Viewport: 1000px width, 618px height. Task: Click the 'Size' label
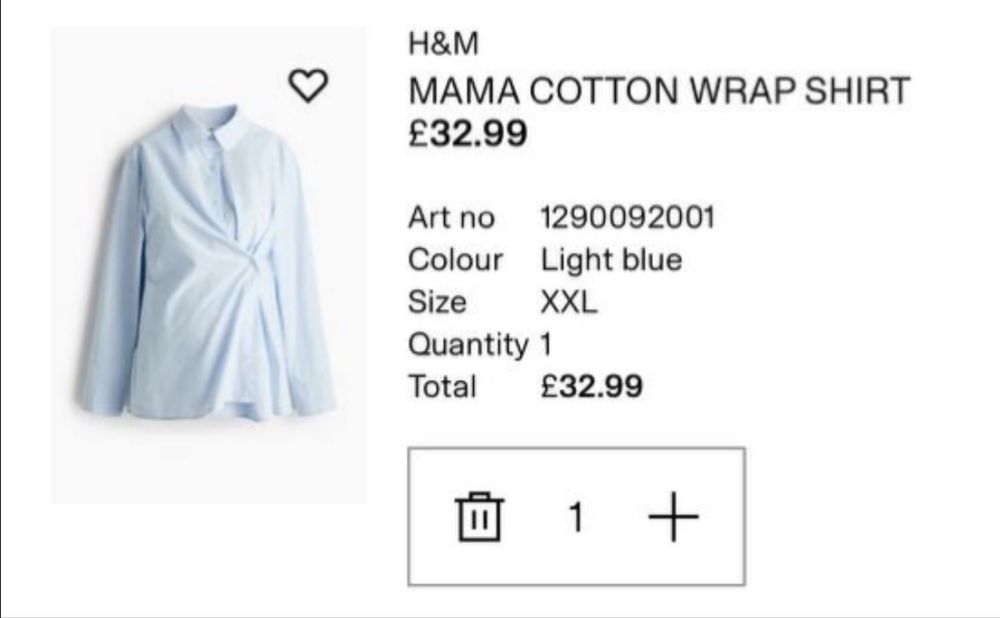point(437,302)
